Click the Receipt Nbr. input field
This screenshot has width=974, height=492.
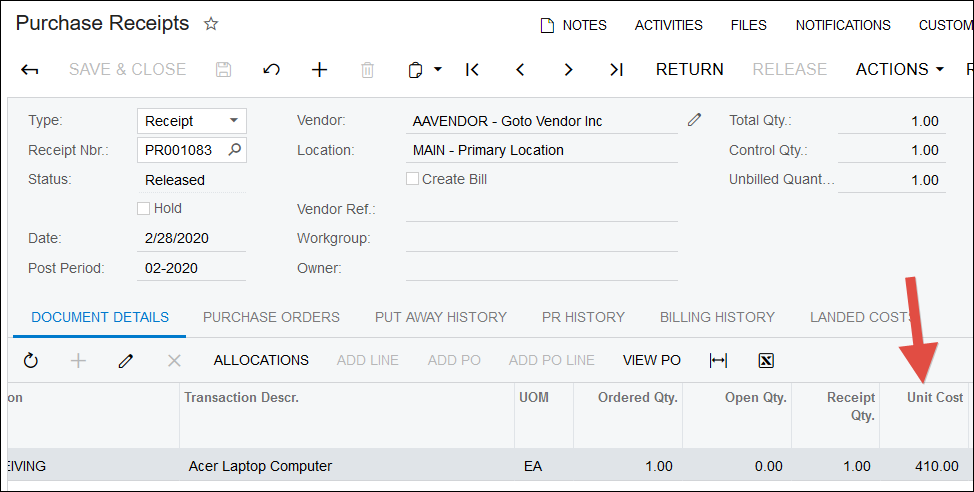point(184,151)
